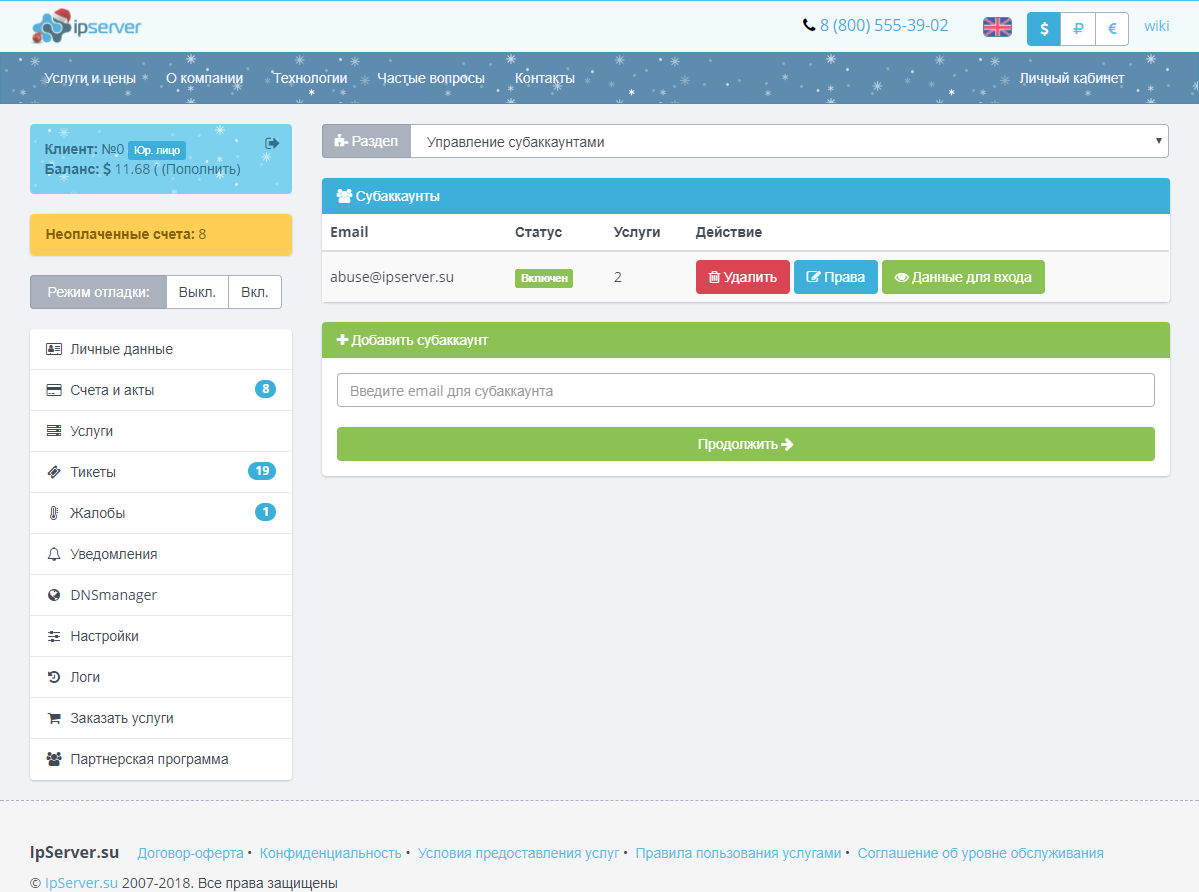Click the IpServer logo
Viewport: 1199px width, 892px height.
click(86, 26)
